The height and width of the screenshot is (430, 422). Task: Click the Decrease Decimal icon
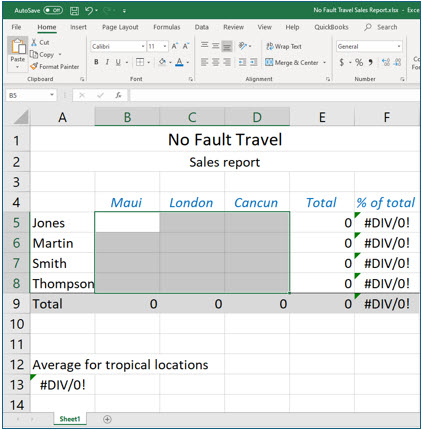398,62
